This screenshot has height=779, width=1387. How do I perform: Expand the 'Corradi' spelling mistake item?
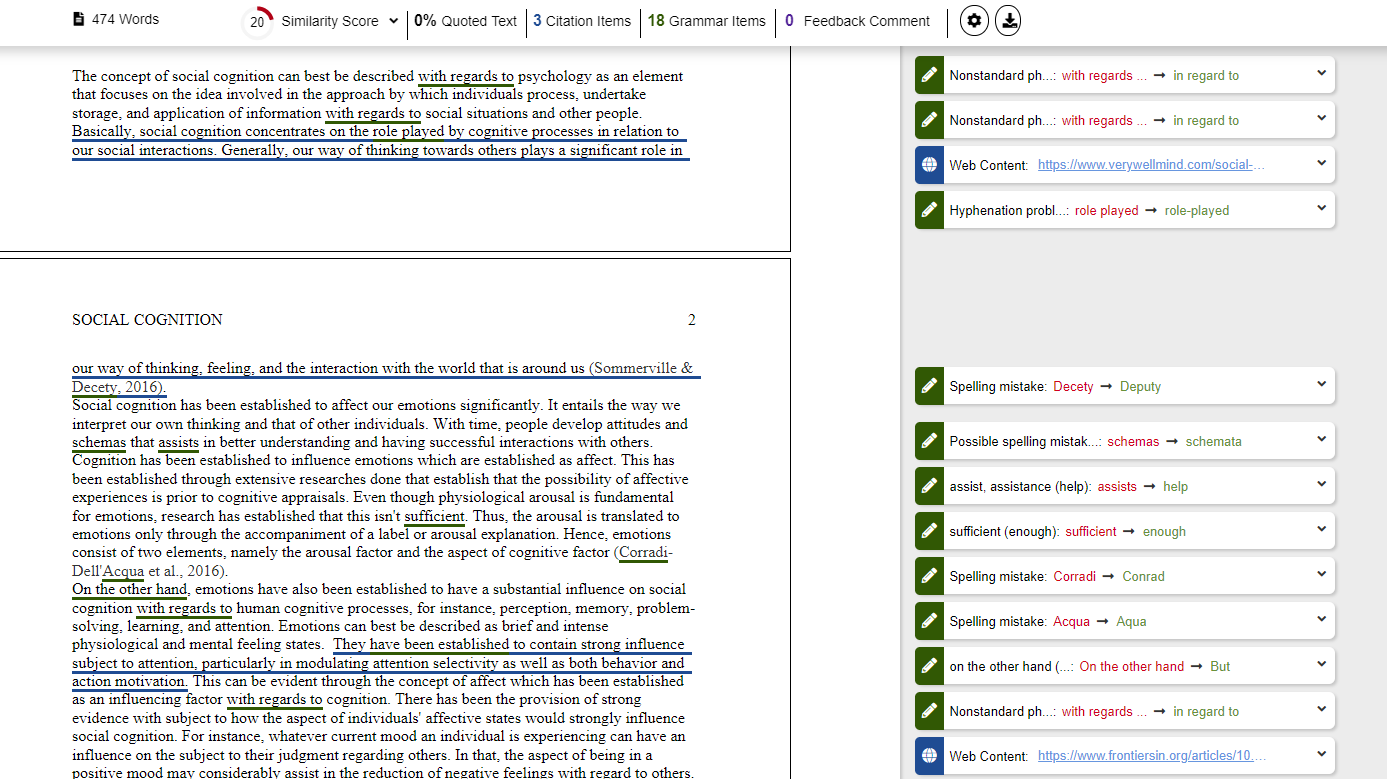(1321, 574)
